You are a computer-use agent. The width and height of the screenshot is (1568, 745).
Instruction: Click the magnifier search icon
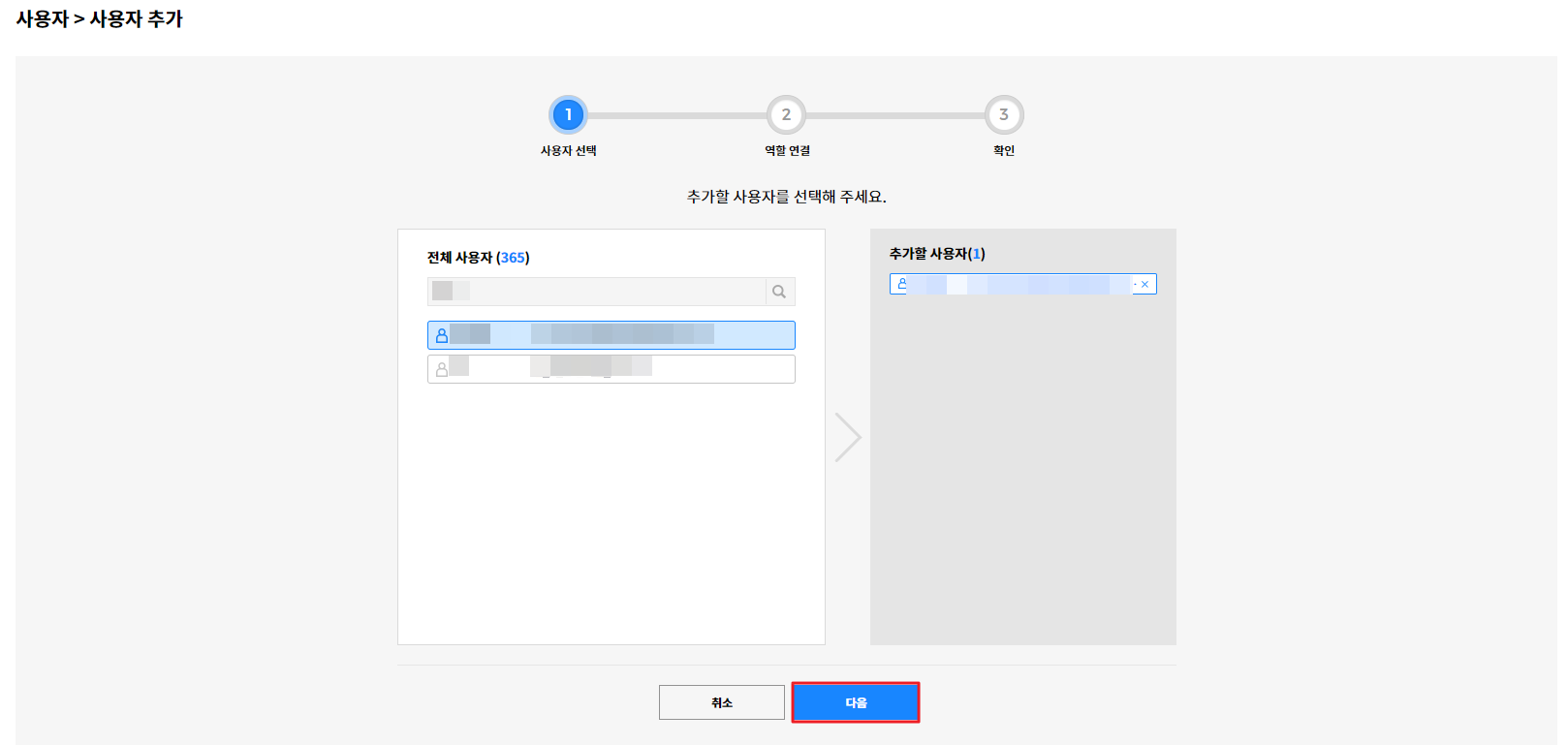point(779,292)
